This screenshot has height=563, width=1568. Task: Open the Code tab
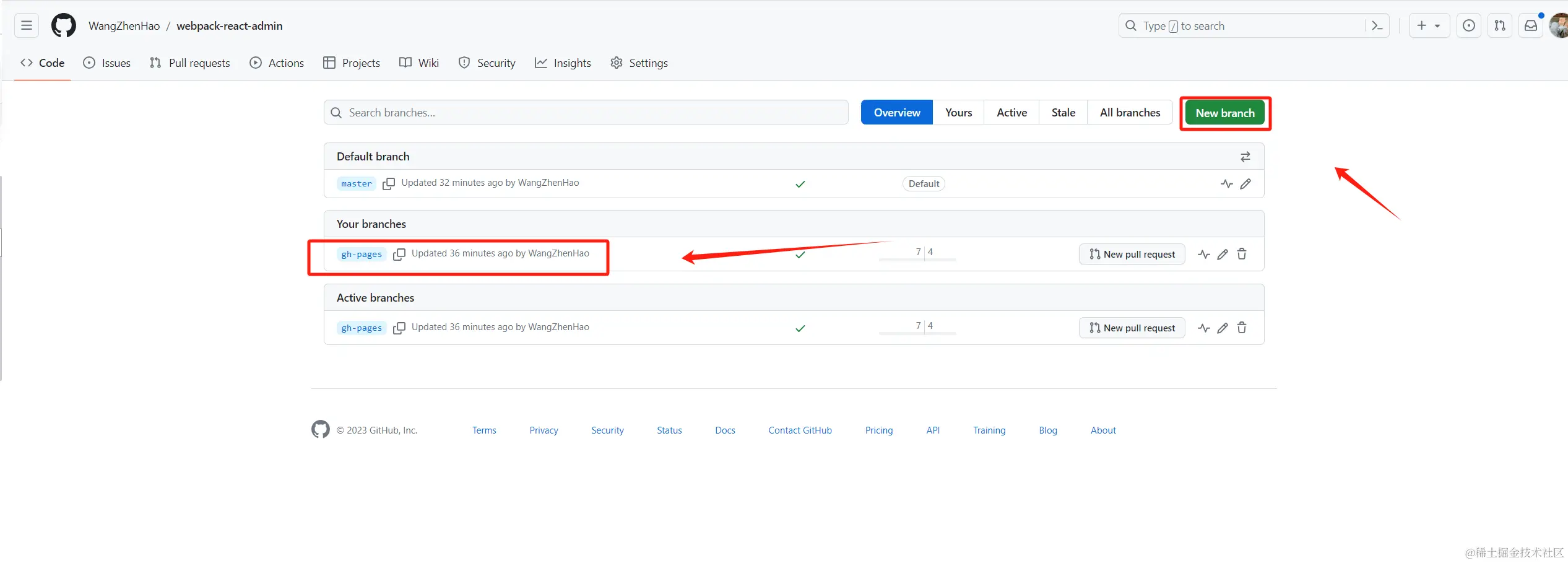(x=43, y=63)
